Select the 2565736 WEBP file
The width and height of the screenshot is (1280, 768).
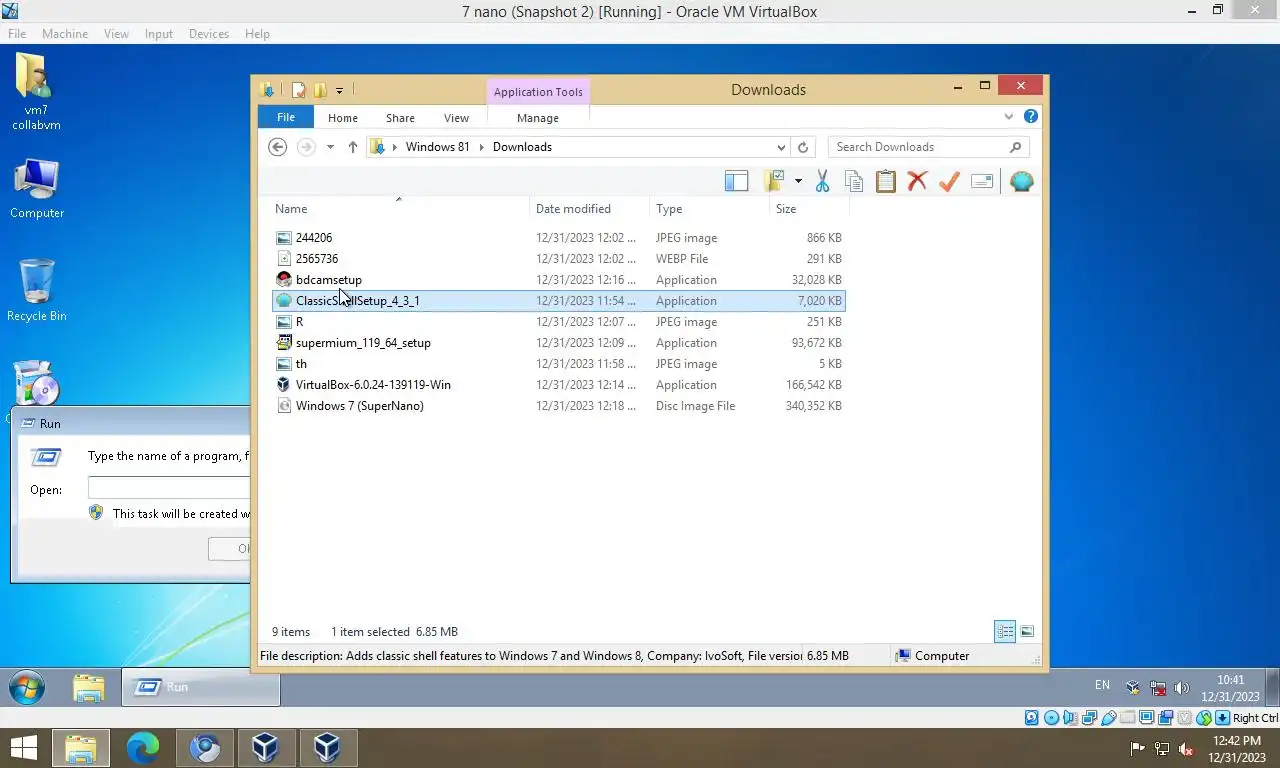[x=558, y=259]
